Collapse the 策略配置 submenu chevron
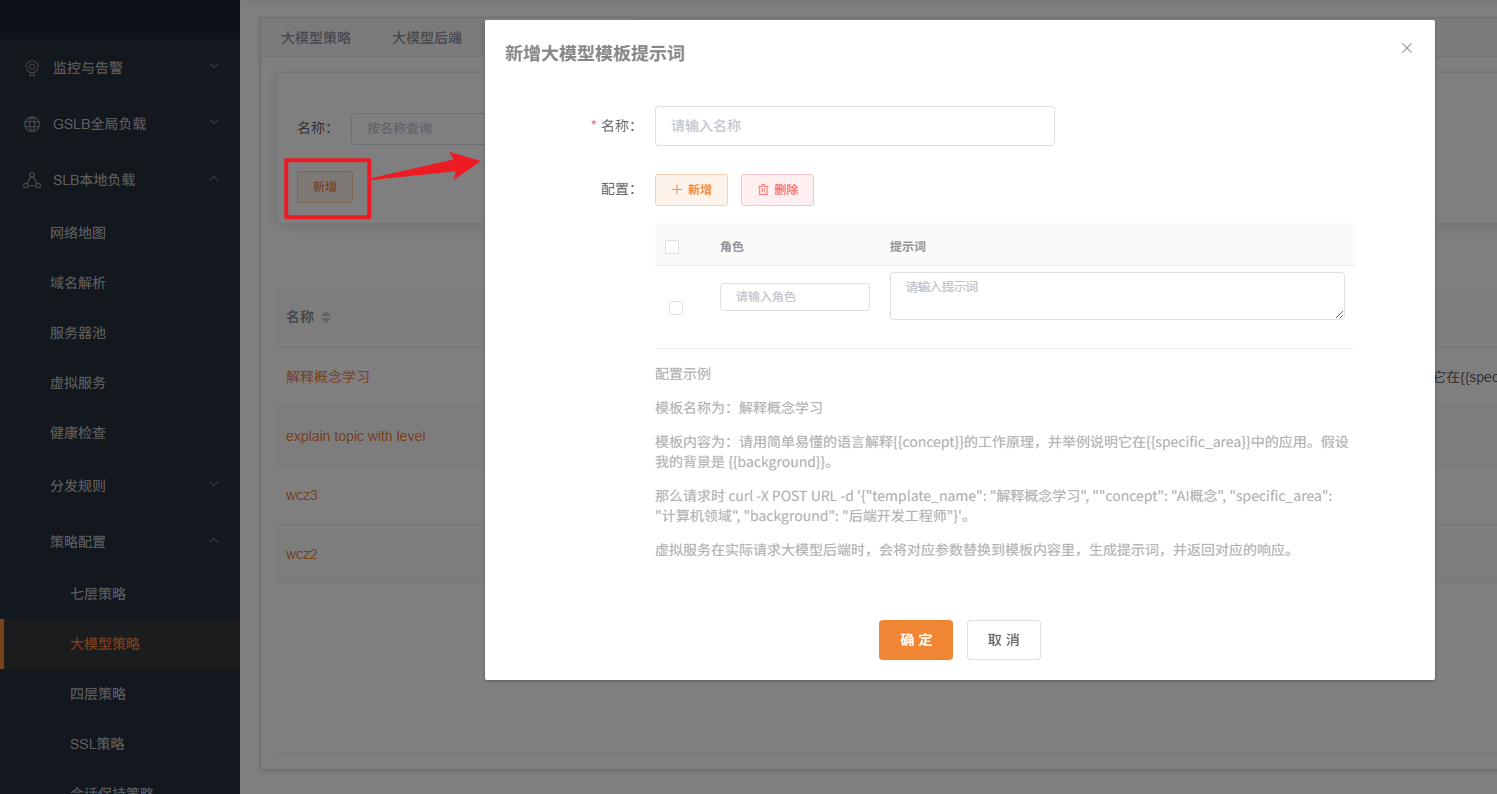1497x794 pixels. tap(214, 541)
